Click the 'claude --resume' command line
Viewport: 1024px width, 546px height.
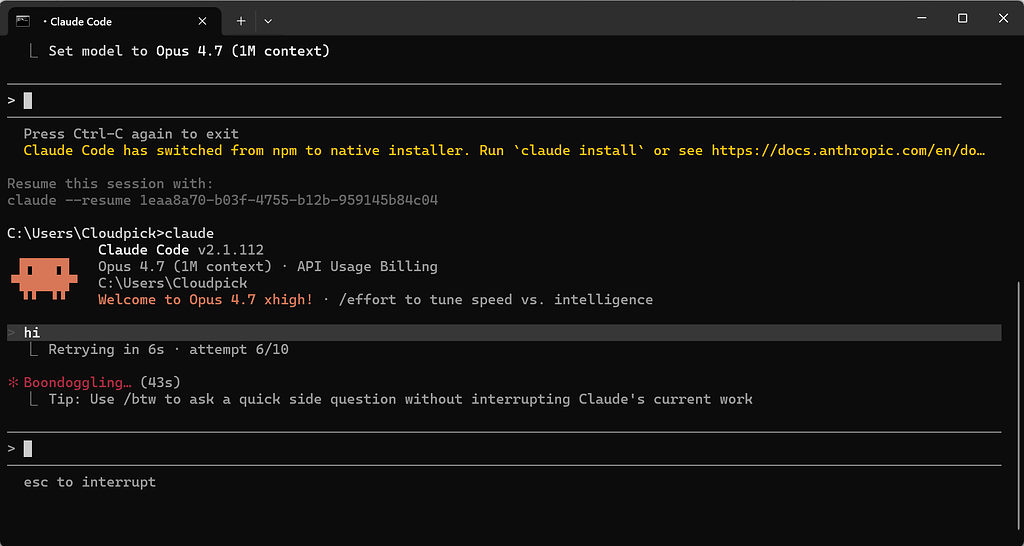pos(223,200)
